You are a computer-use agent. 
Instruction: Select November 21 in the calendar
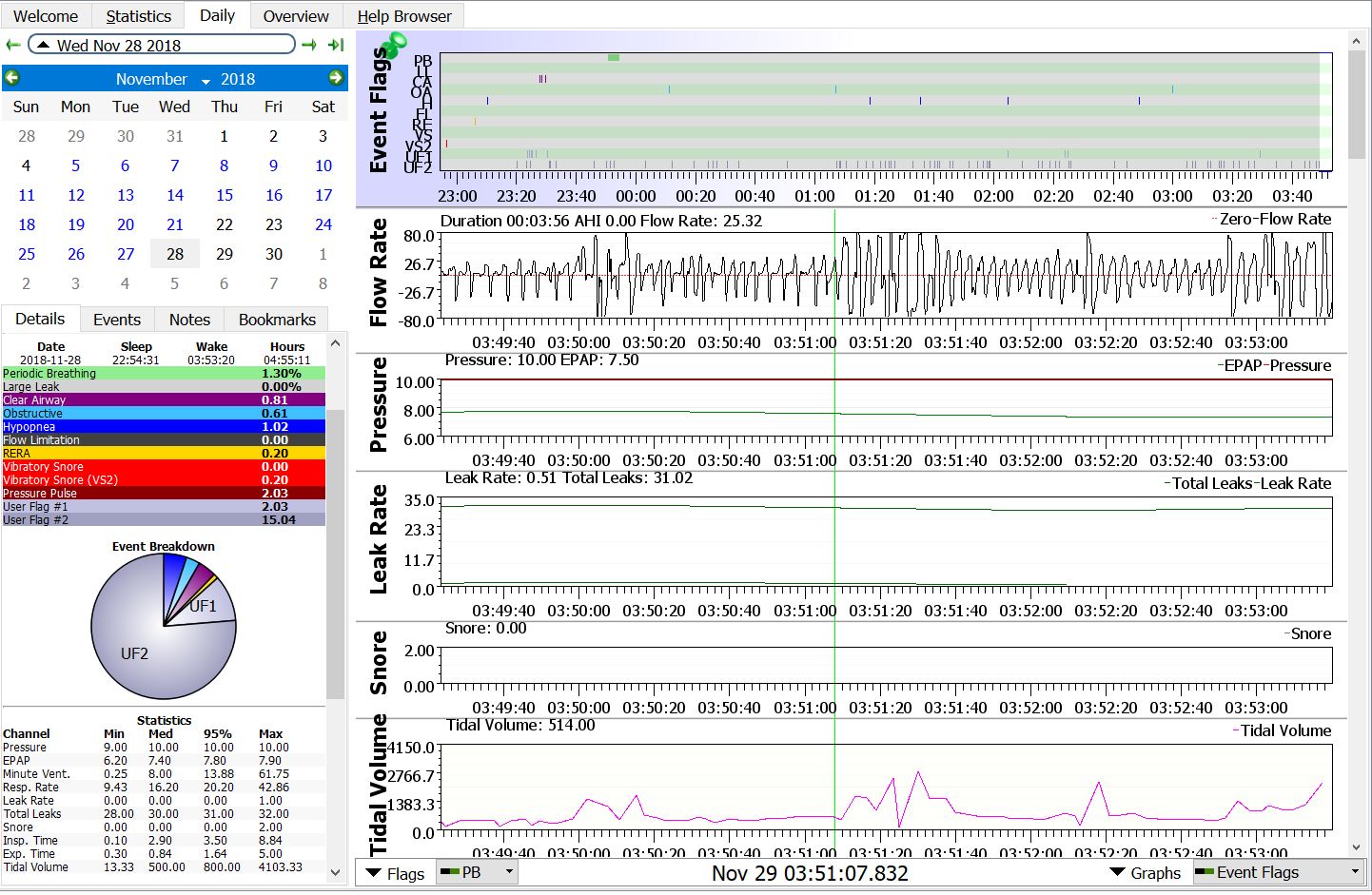click(175, 224)
